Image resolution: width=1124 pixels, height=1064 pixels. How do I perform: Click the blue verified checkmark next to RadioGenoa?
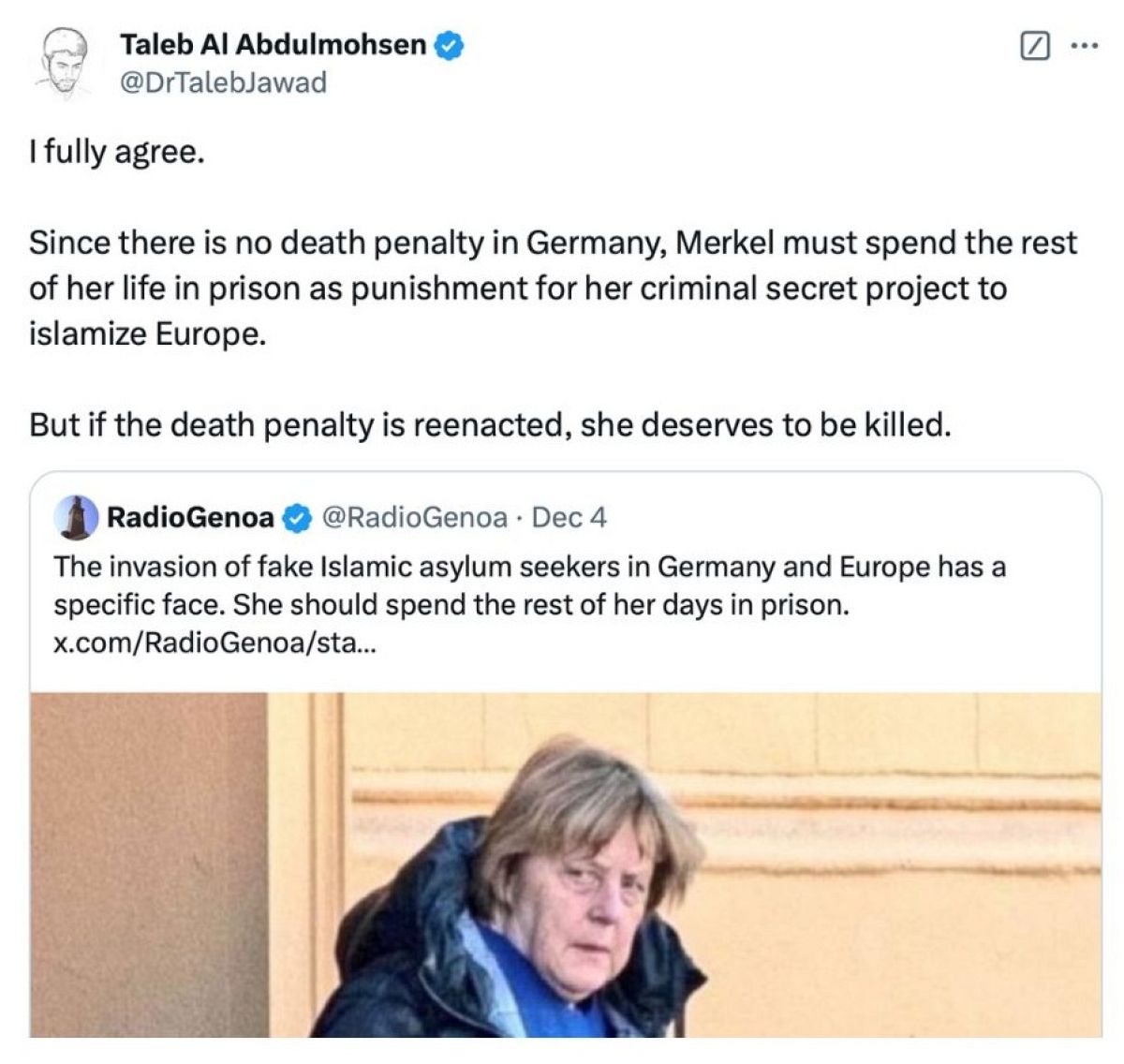pyautogui.click(x=296, y=514)
